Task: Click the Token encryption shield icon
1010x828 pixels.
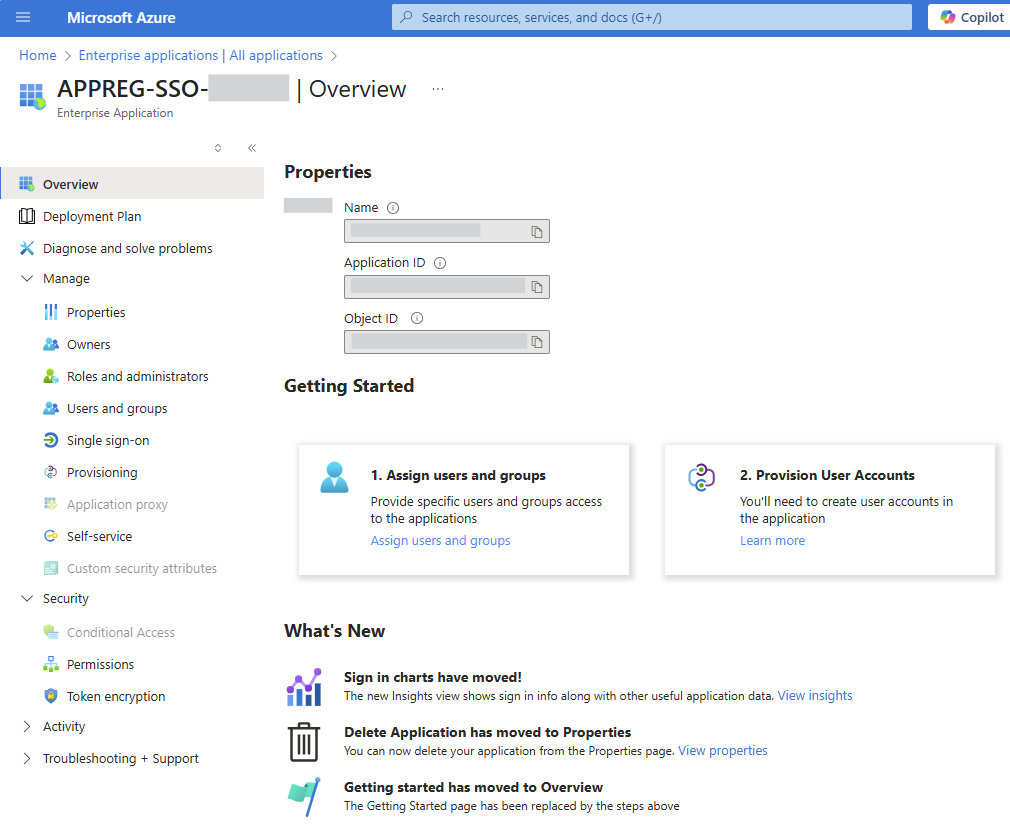Action: tap(51, 696)
